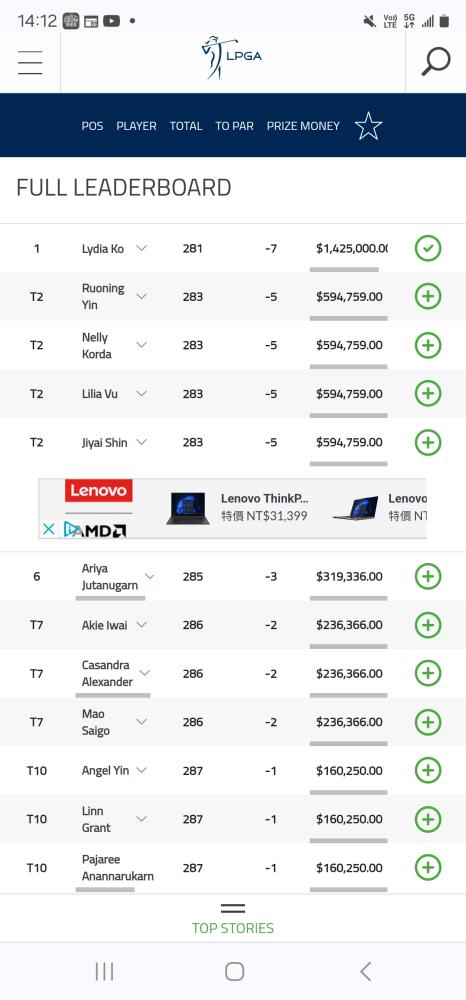The height and width of the screenshot is (1000, 466).
Task: Open the search magnifier icon
Action: coord(436,62)
